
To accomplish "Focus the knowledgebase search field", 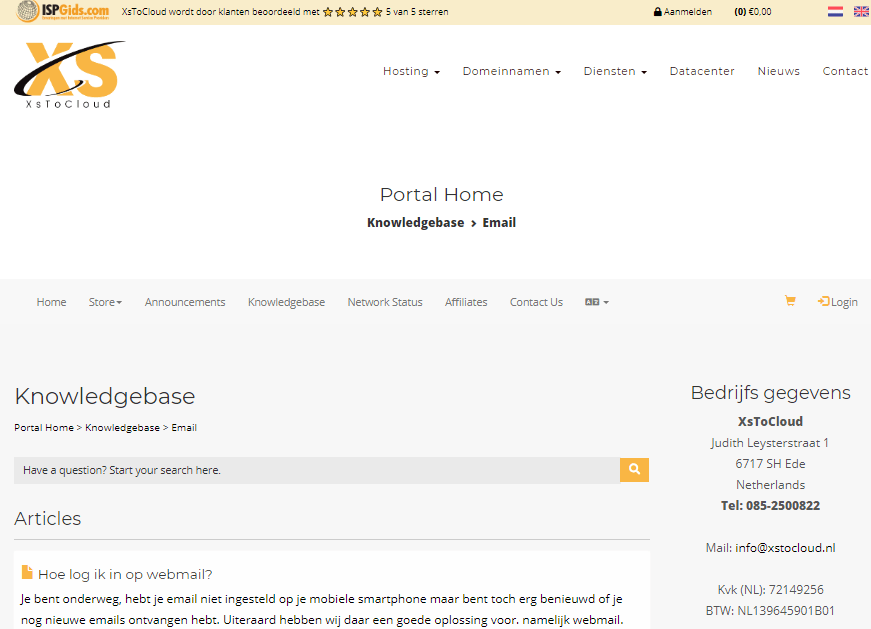I will 317,470.
